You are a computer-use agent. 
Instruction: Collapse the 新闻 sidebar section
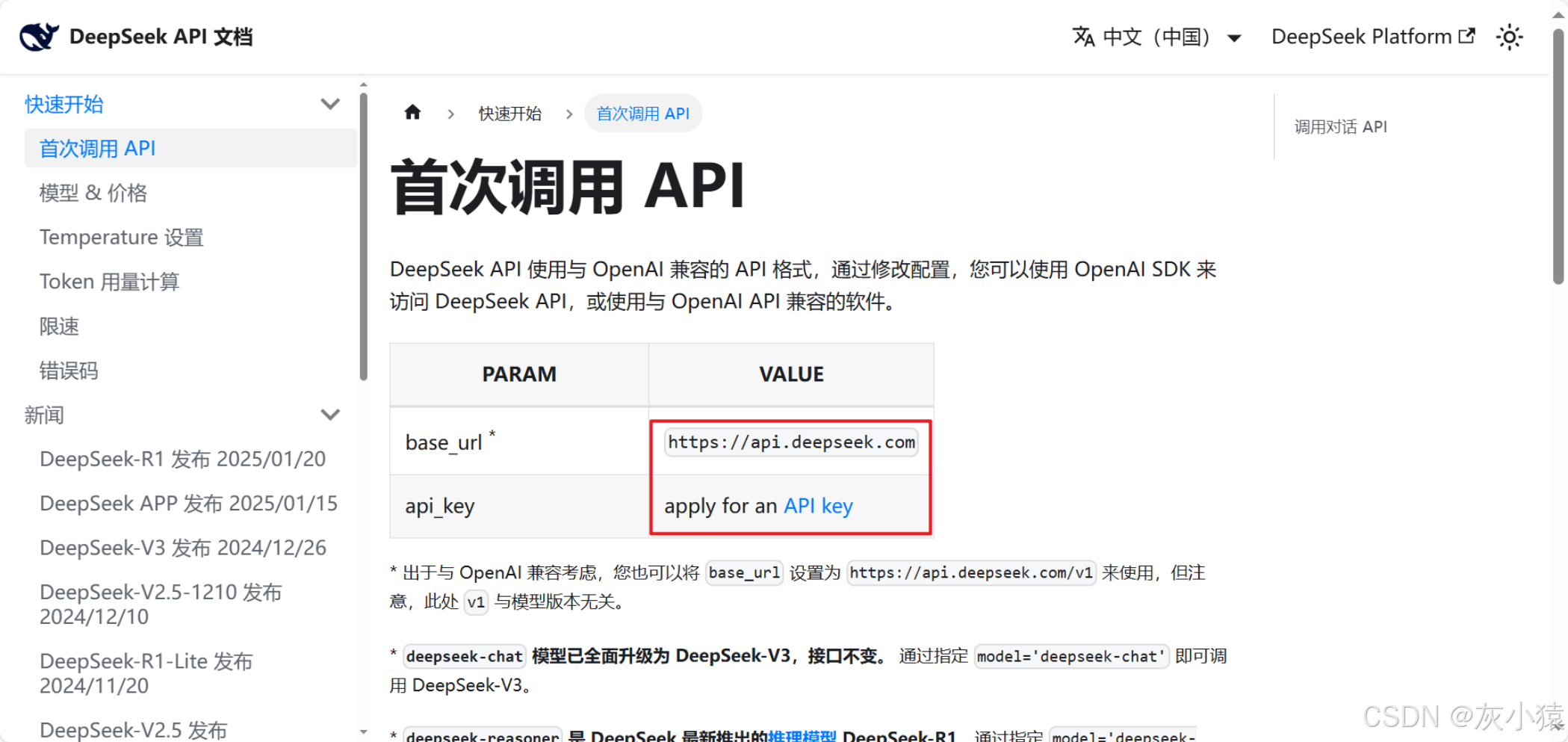(x=330, y=415)
